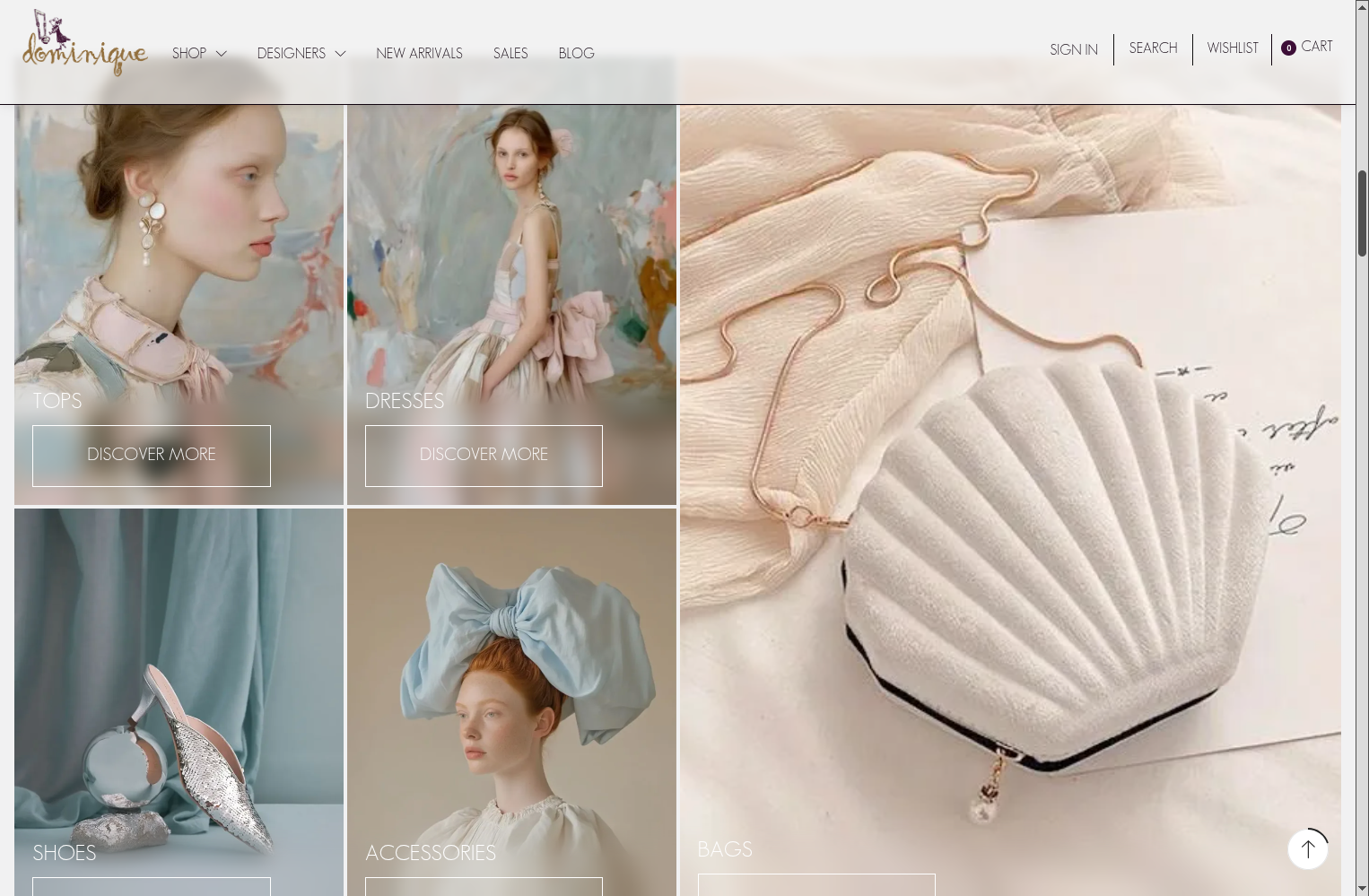Go to NEW ARRIVALS page

[419, 53]
